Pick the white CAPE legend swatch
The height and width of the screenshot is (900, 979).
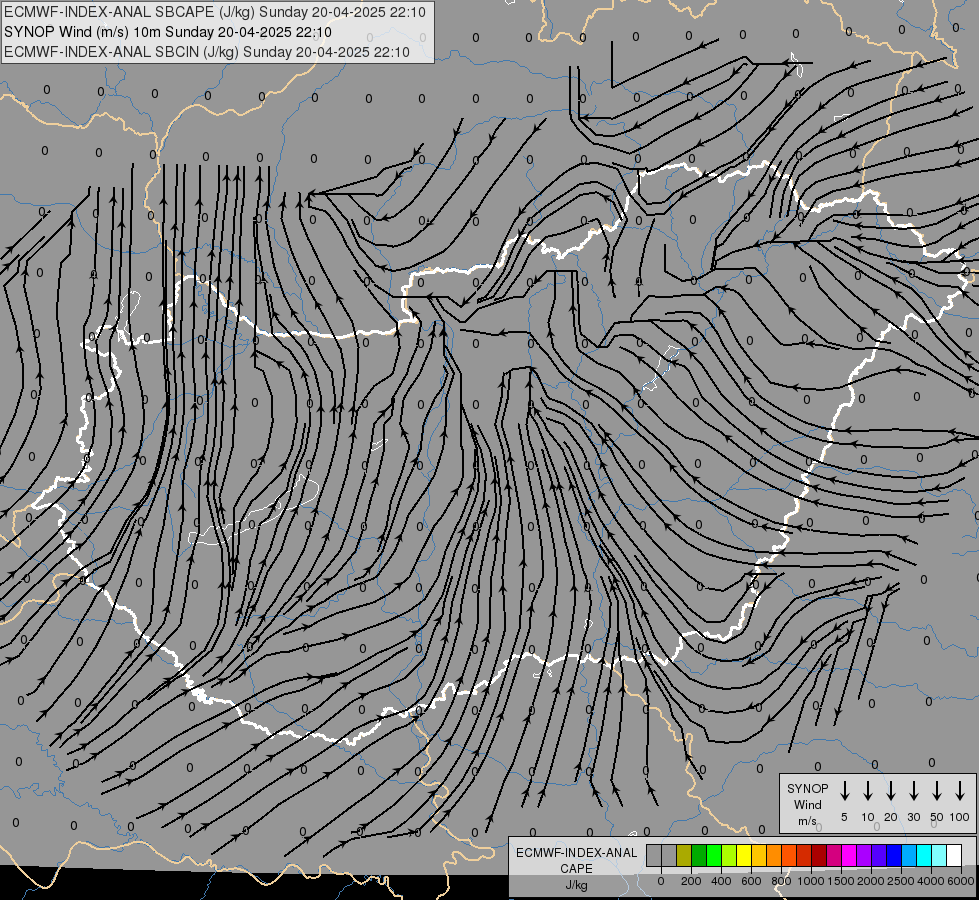[x=955, y=855]
